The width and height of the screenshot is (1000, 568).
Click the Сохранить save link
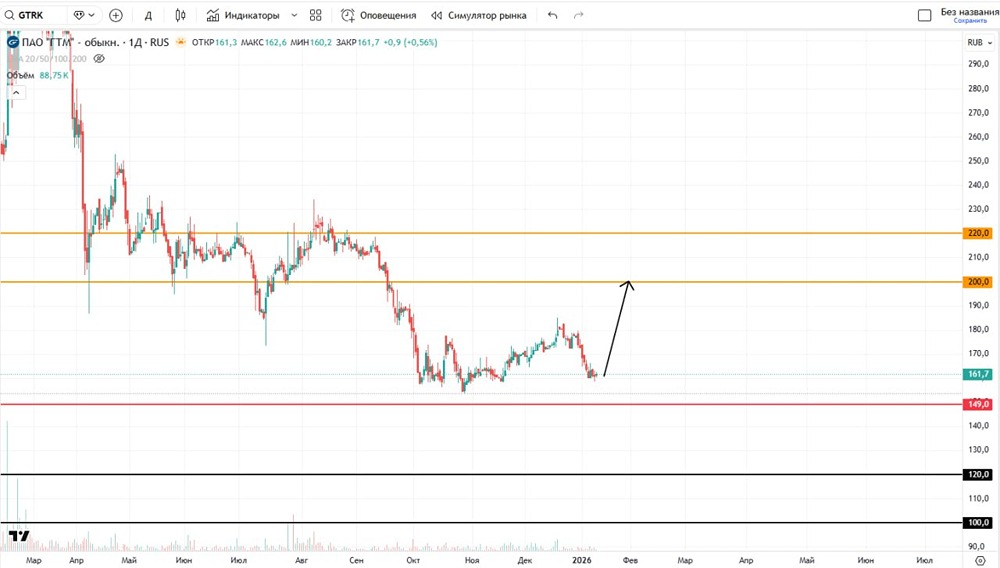click(970, 20)
